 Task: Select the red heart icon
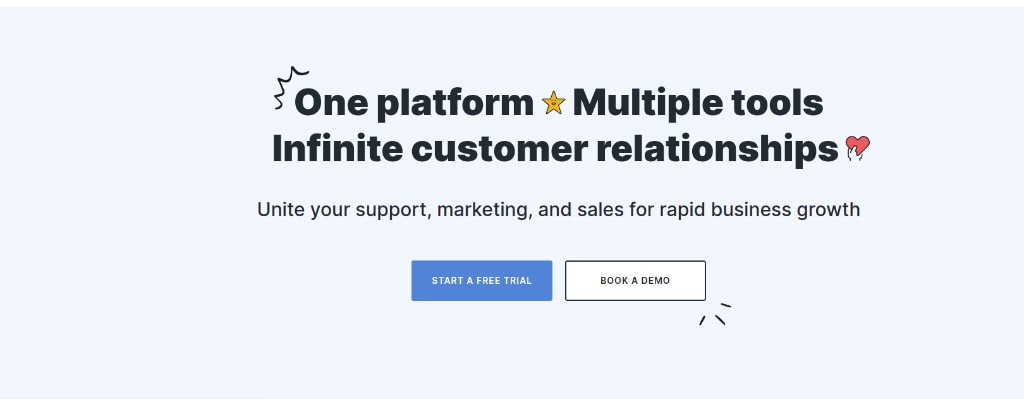pos(857,148)
